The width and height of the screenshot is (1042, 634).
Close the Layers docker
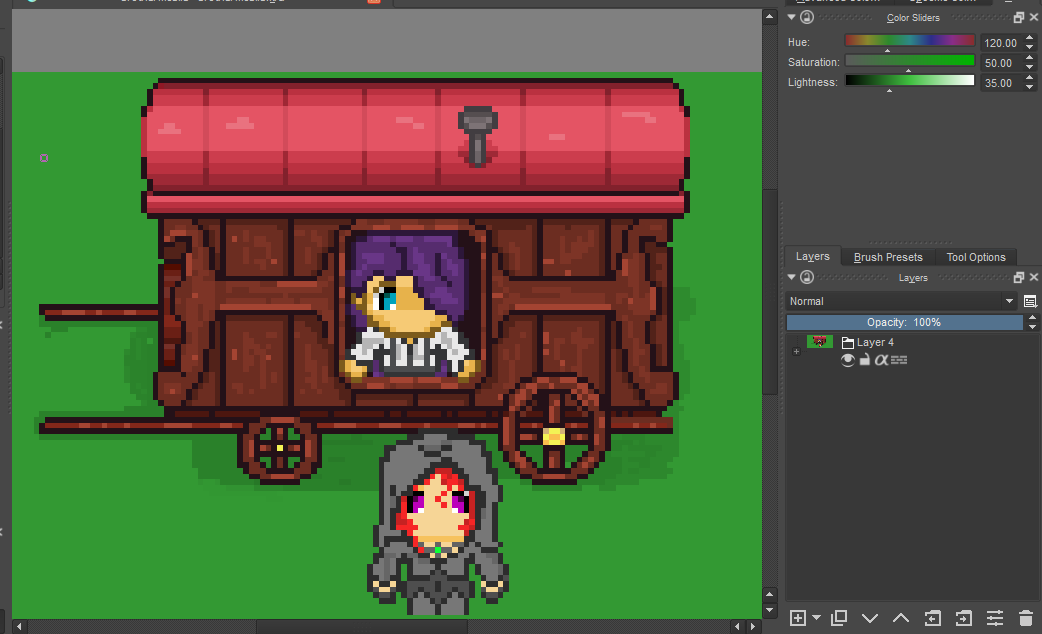(1033, 277)
